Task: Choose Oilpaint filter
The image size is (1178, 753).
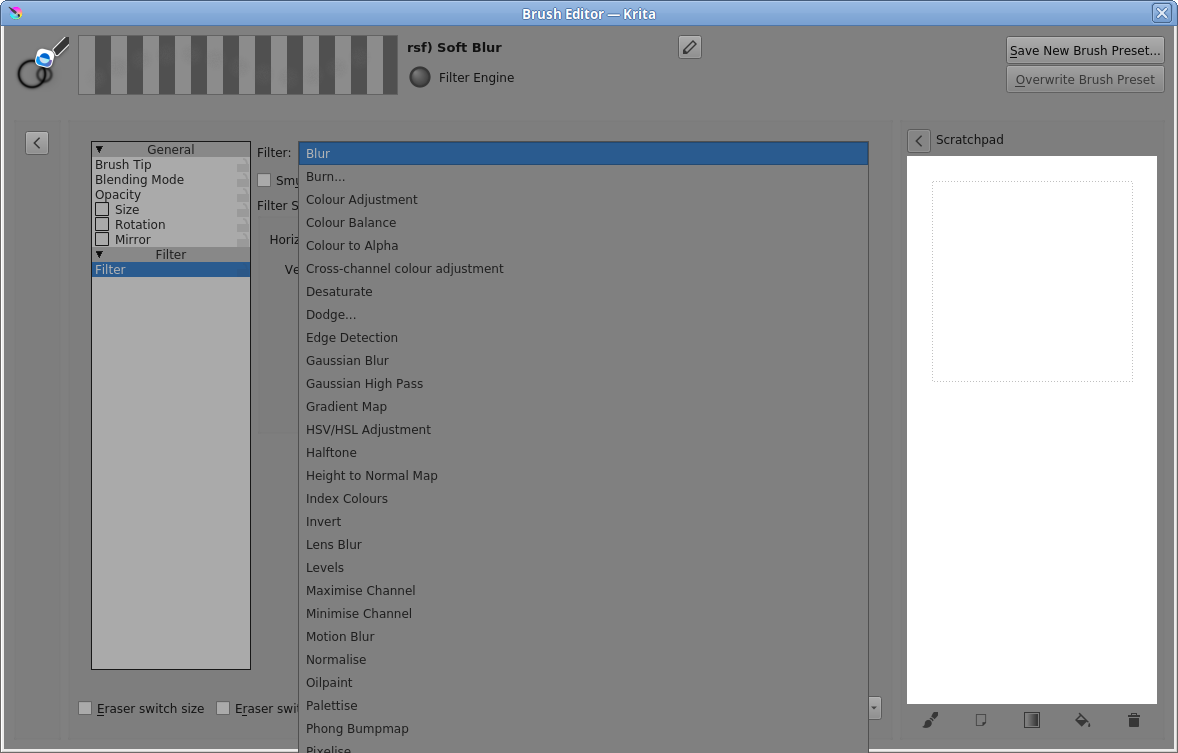Action: (x=583, y=682)
